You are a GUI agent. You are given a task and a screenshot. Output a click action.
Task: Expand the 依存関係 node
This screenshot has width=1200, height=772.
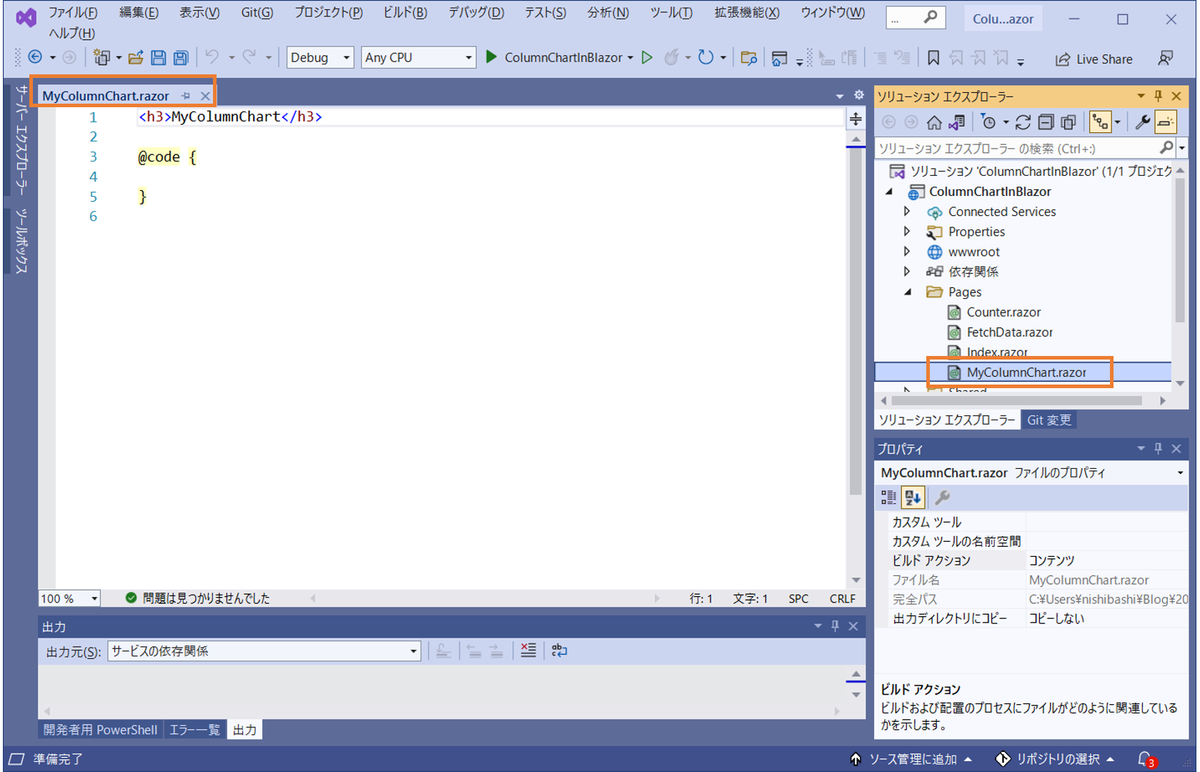click(907, 272)
